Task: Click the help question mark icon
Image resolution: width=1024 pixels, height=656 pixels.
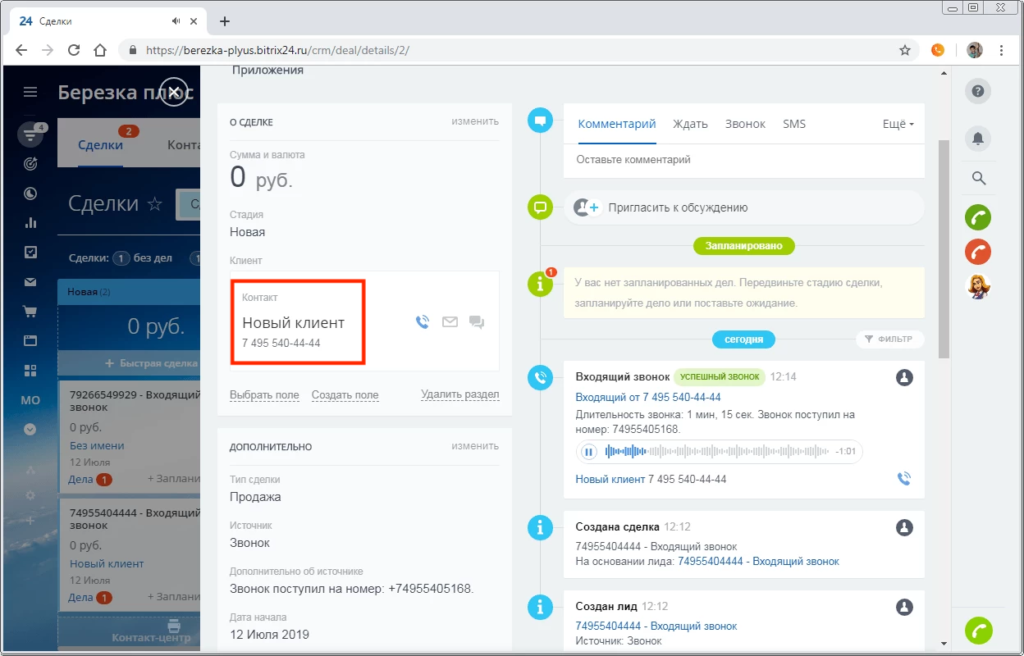Action: 978,91
